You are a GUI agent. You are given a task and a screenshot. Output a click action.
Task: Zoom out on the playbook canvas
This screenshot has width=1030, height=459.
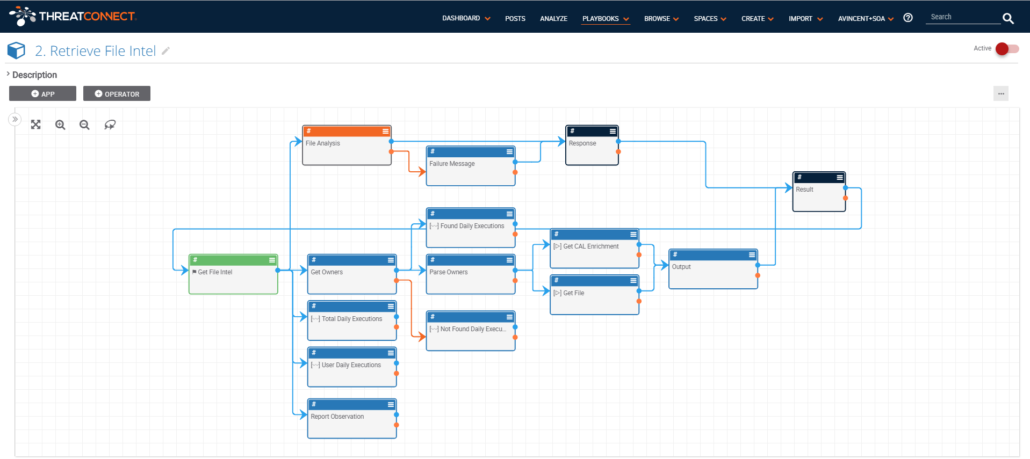84,124
